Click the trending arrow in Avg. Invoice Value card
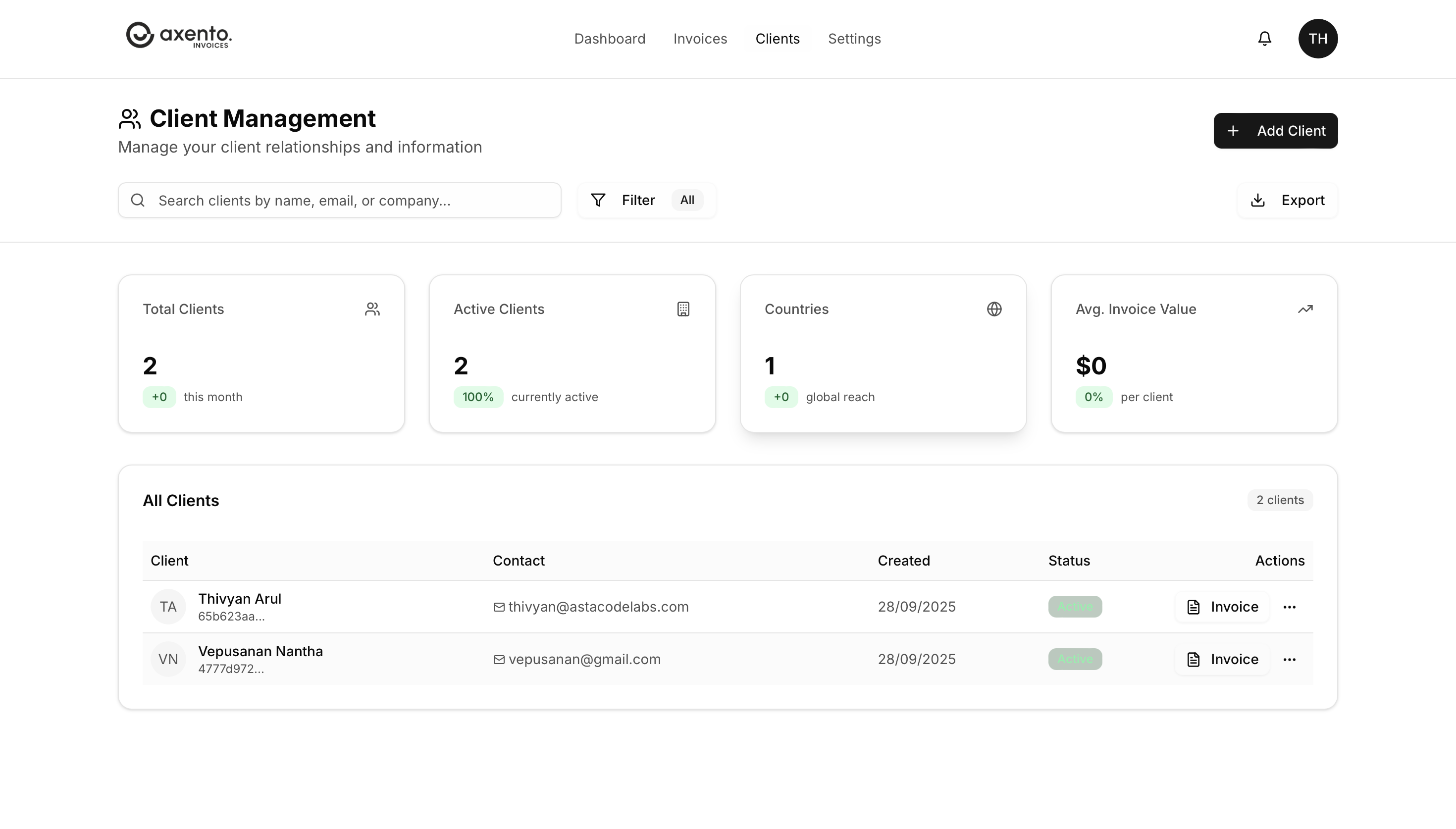1456x829 pixels. [x=1304, y=309]
